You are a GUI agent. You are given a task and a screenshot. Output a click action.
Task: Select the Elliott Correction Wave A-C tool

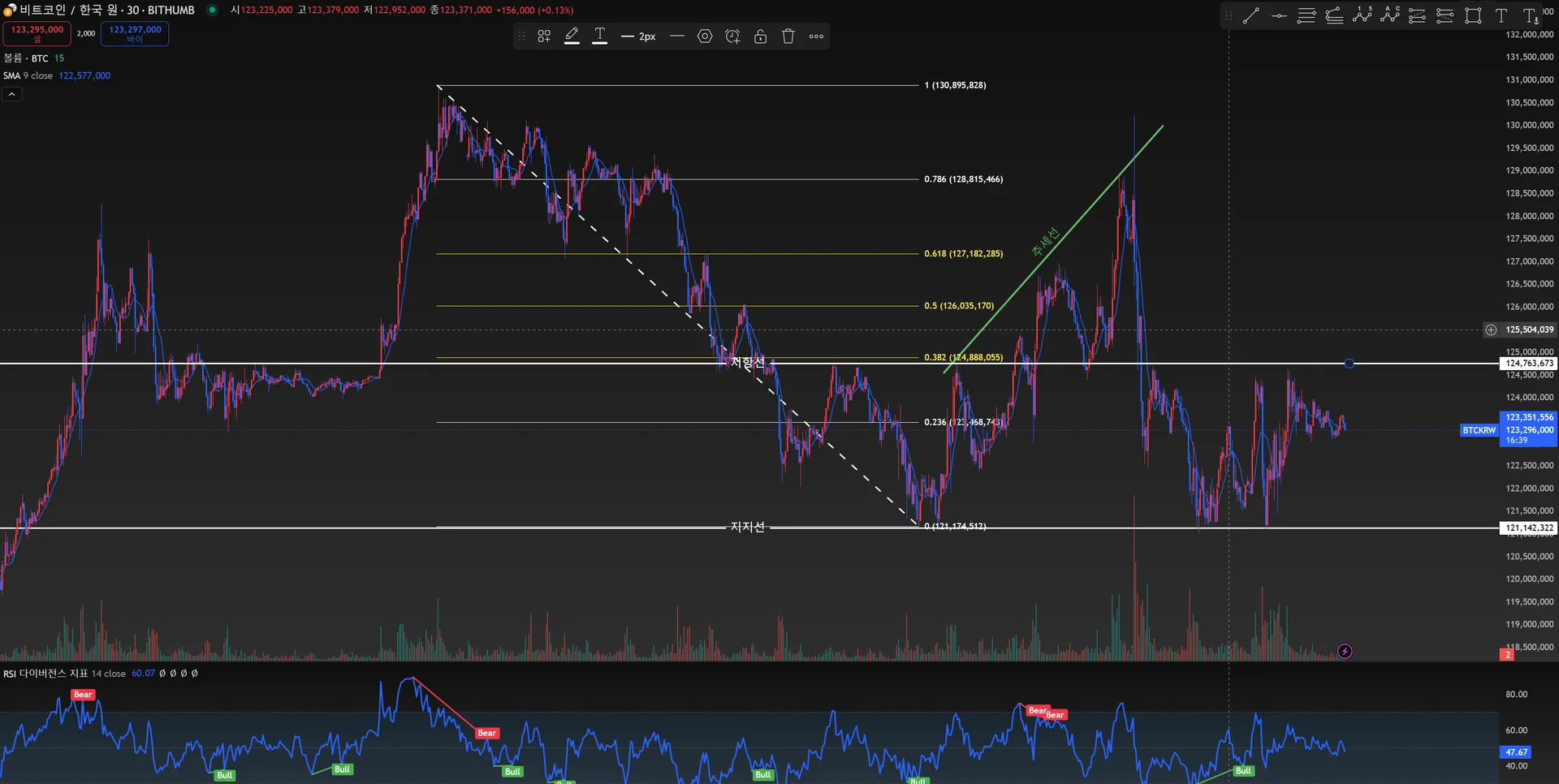click(x=1389, y=15)
